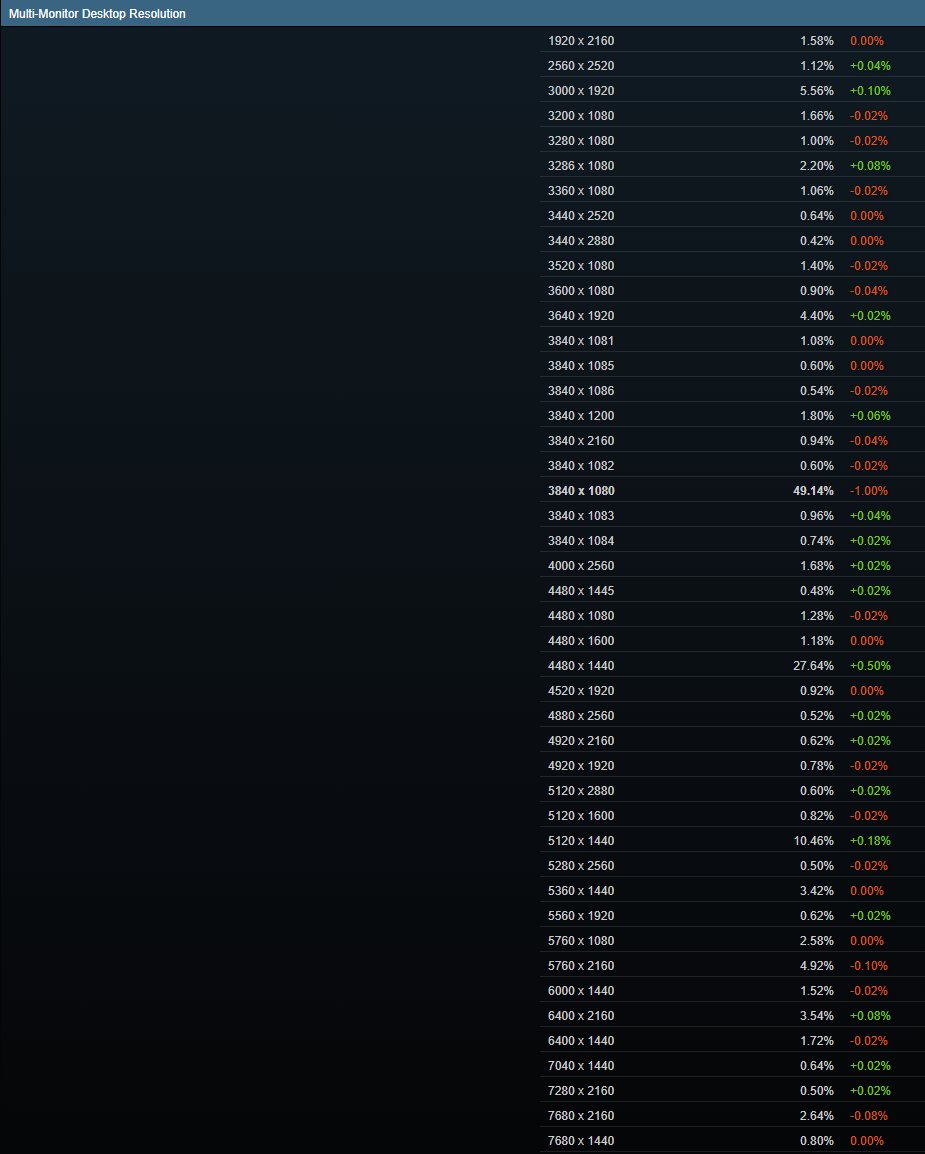
Task: Select the 5760 x 1080 resolution label
Action: coord(581,941)
